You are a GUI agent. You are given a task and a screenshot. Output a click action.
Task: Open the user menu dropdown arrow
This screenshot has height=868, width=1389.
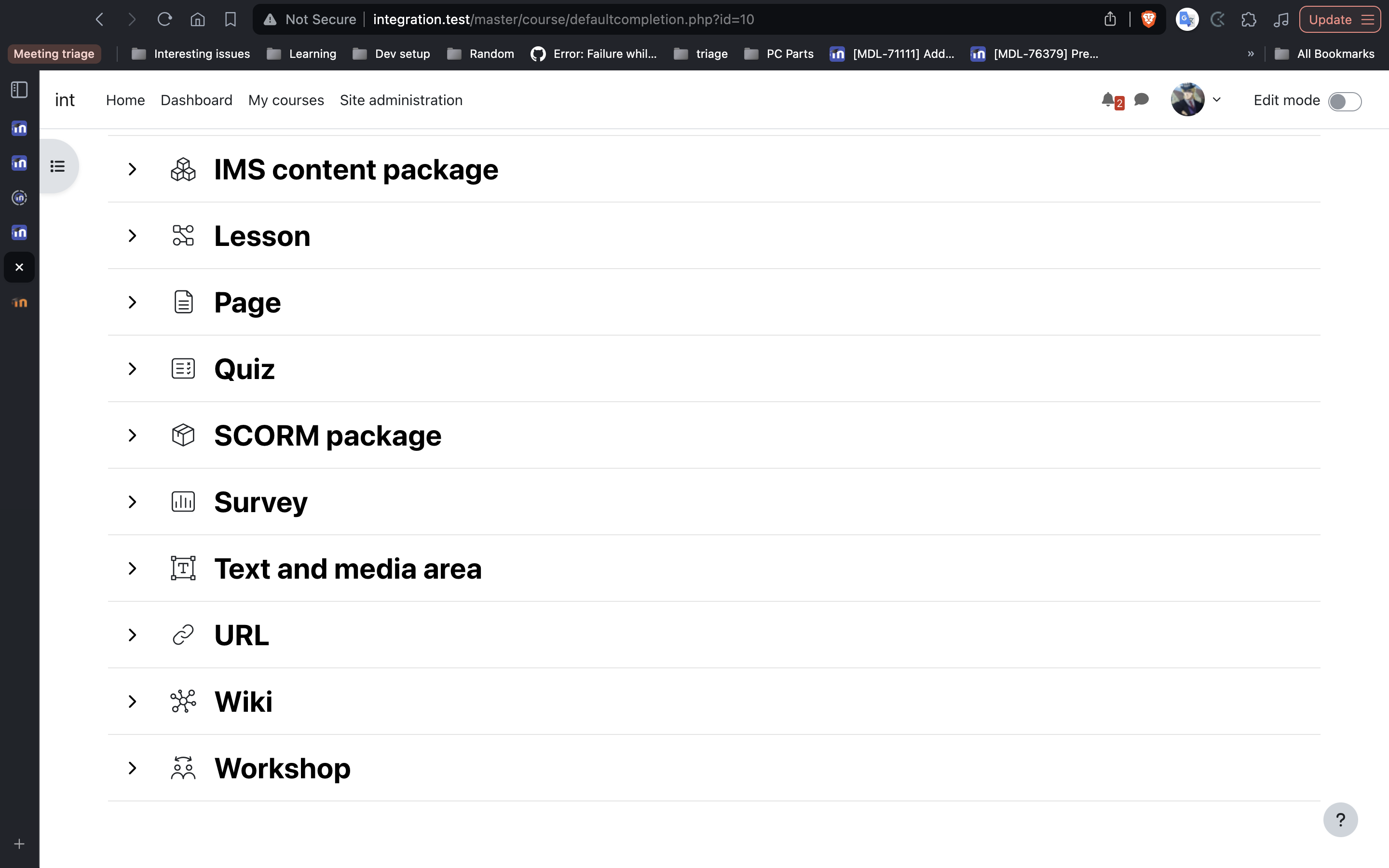coord(1216,100)
